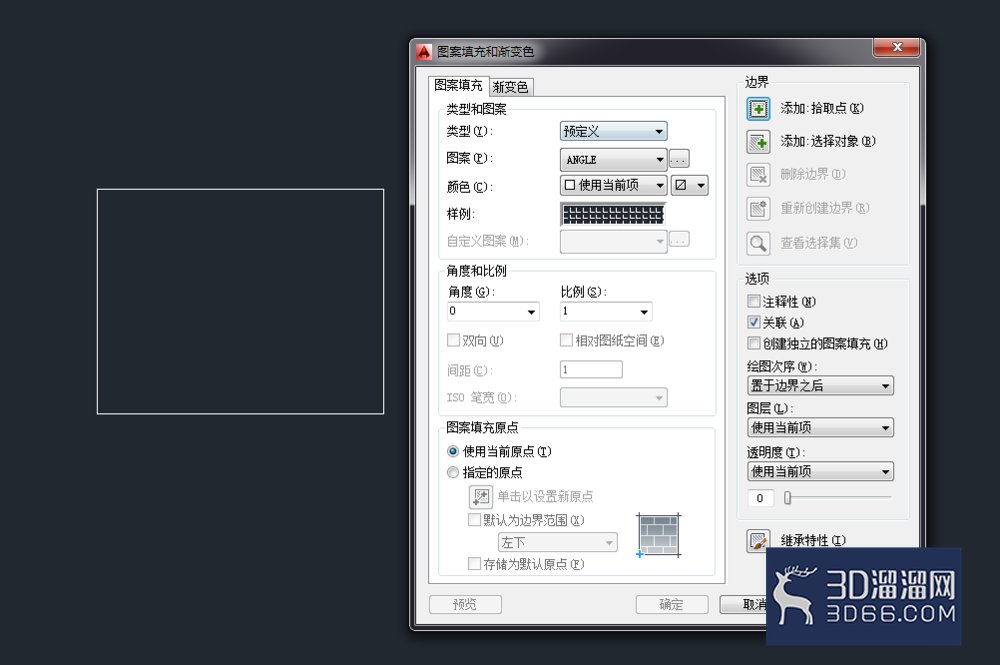1000x665 pixels.
Task: Click the Recreate boundary icon
Action: click(758, 208)
